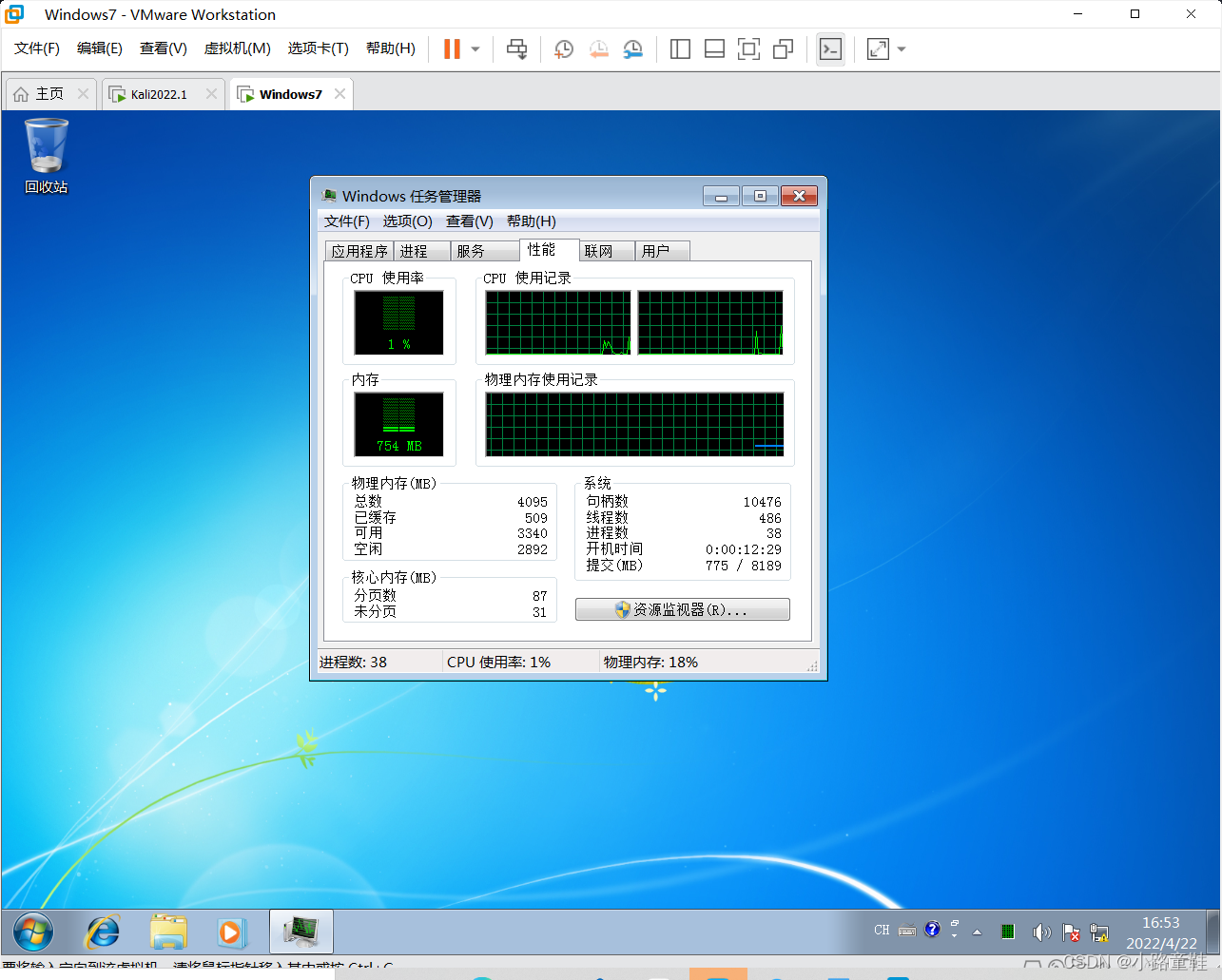The width and height of the screenshot is (1222, 980).
Task: Expand the stretch display dropdown arrow
Action: point(902,49)
